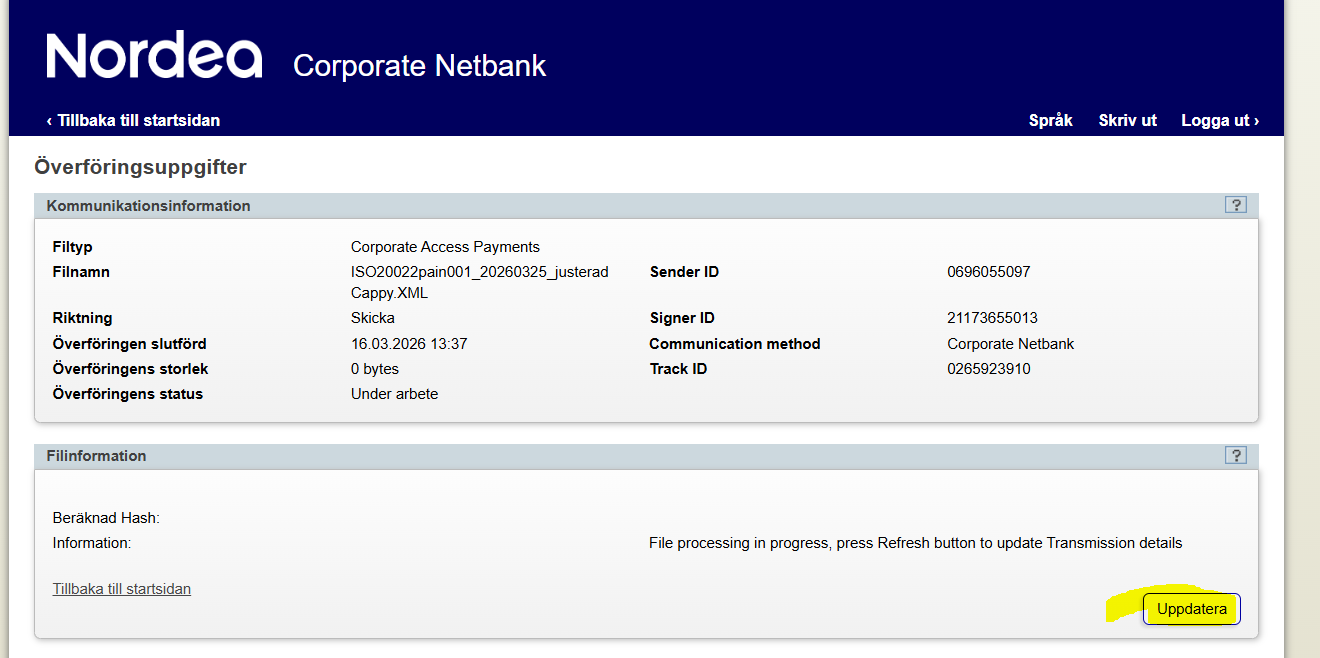Click the Filinformation section header bar
This screenshot has width=1320, height=658.
pos(646,455)
